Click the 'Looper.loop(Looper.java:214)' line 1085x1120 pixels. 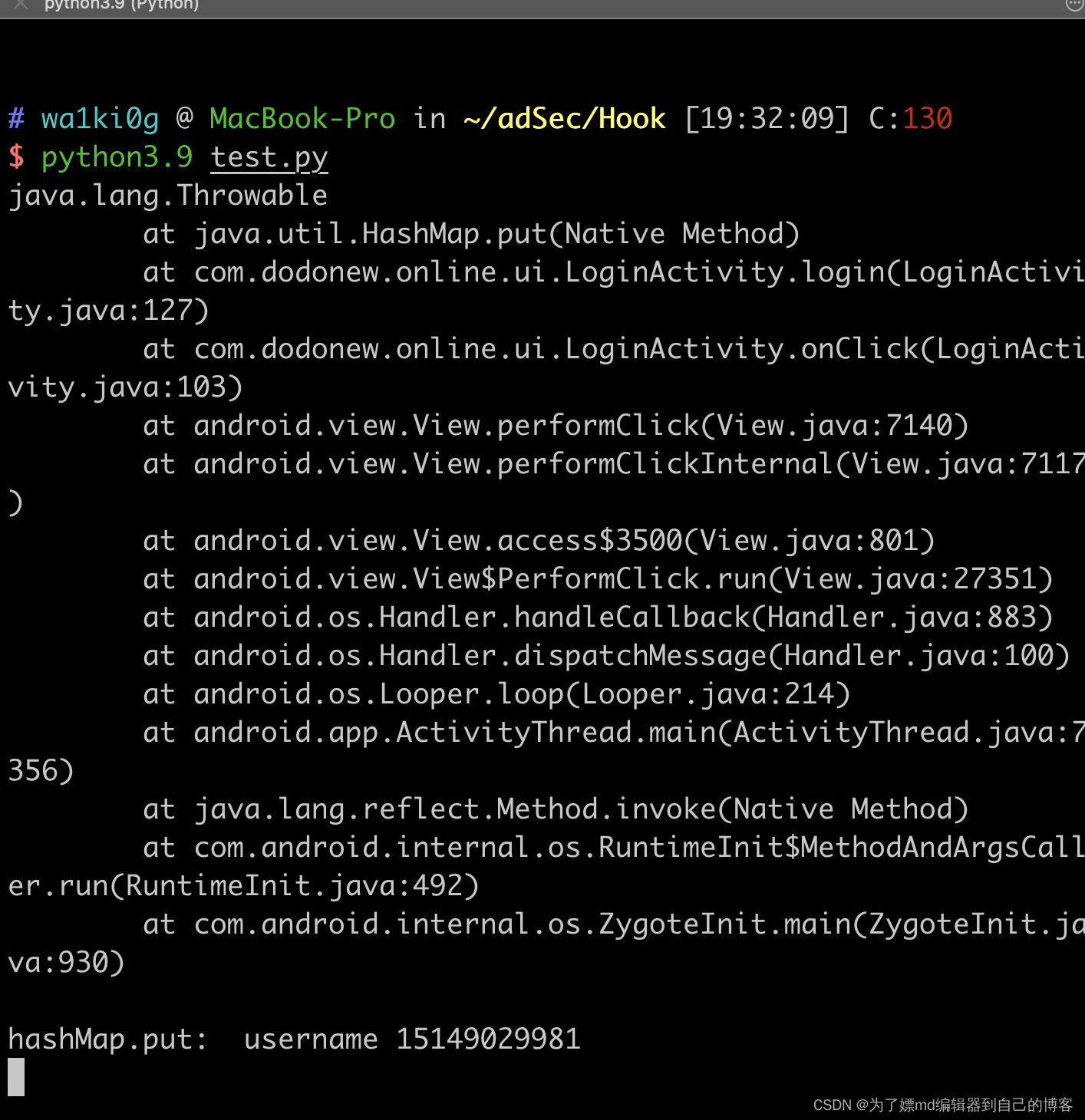click(x=497, y=694)
